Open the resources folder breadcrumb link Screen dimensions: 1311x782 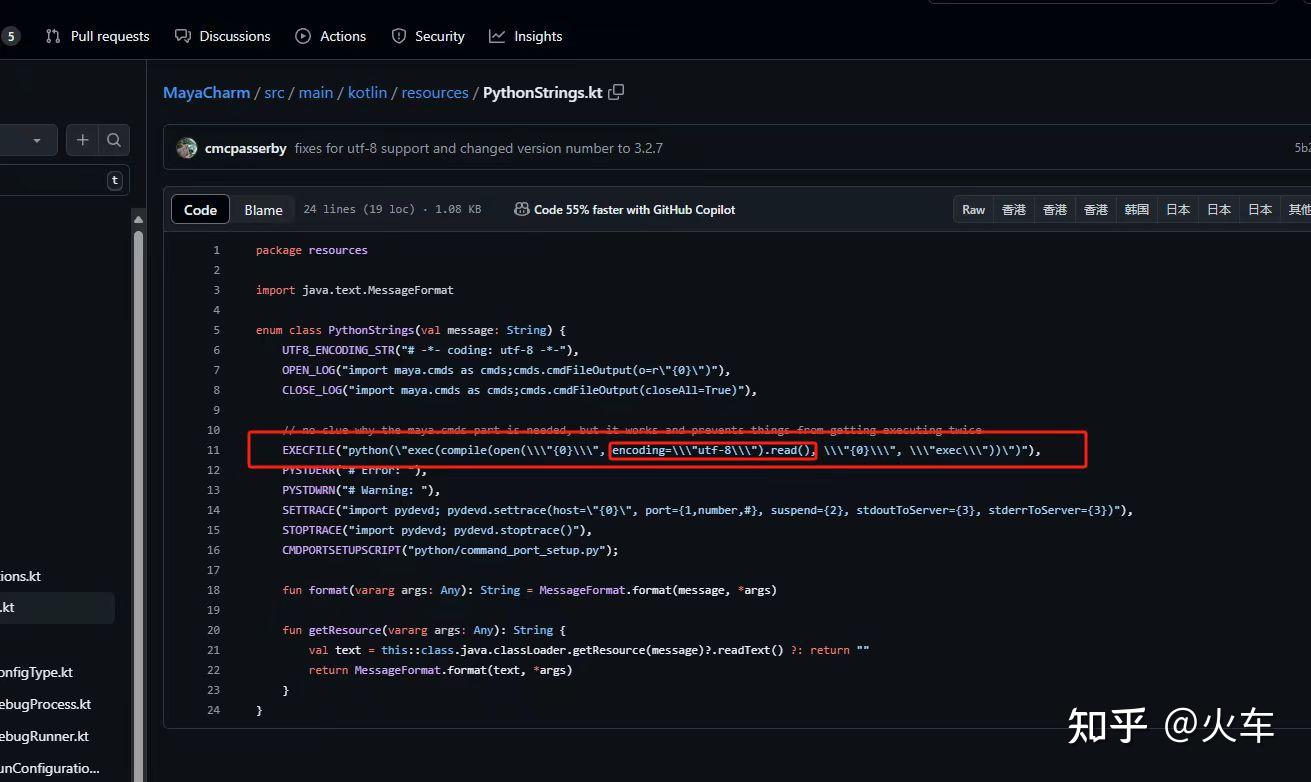click(435, 92)
